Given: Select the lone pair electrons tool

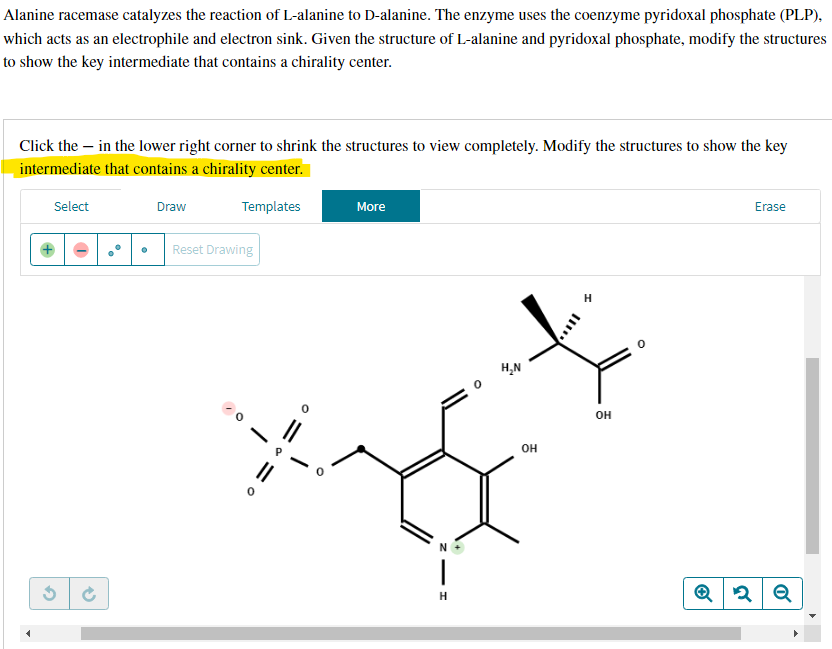Looking at the screenshot, I should [x=112, y=249].
